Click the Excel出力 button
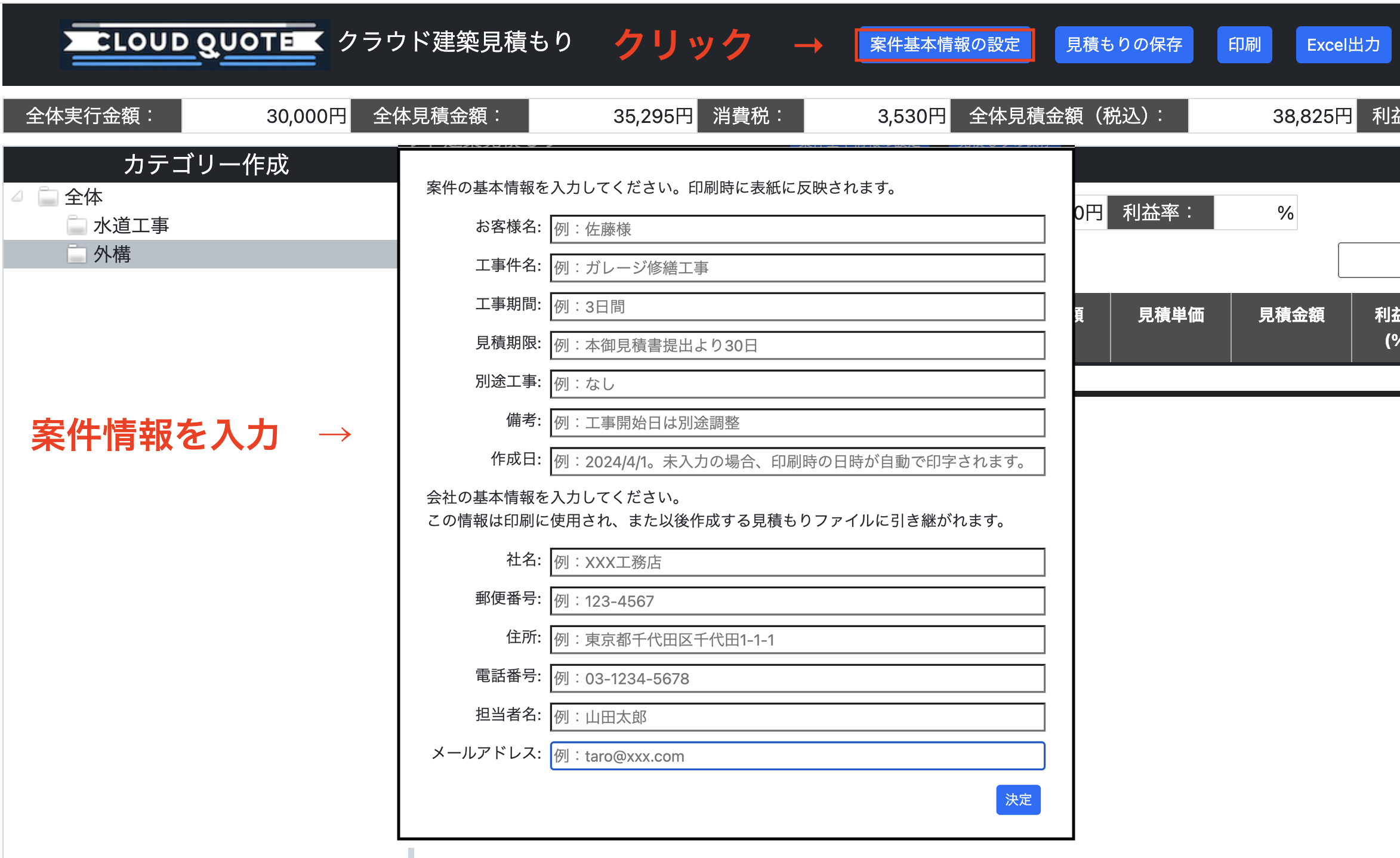 click(x=1343, y=45)
